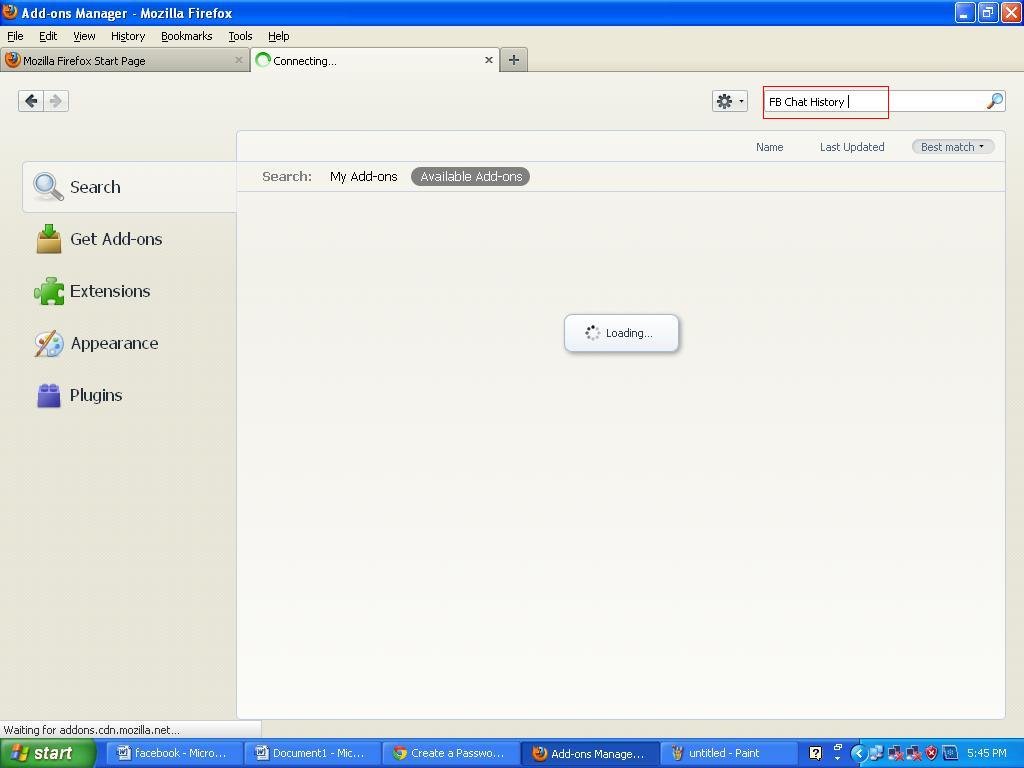Open the View menu
This screenshot has width=1024, height=768.
84,36
